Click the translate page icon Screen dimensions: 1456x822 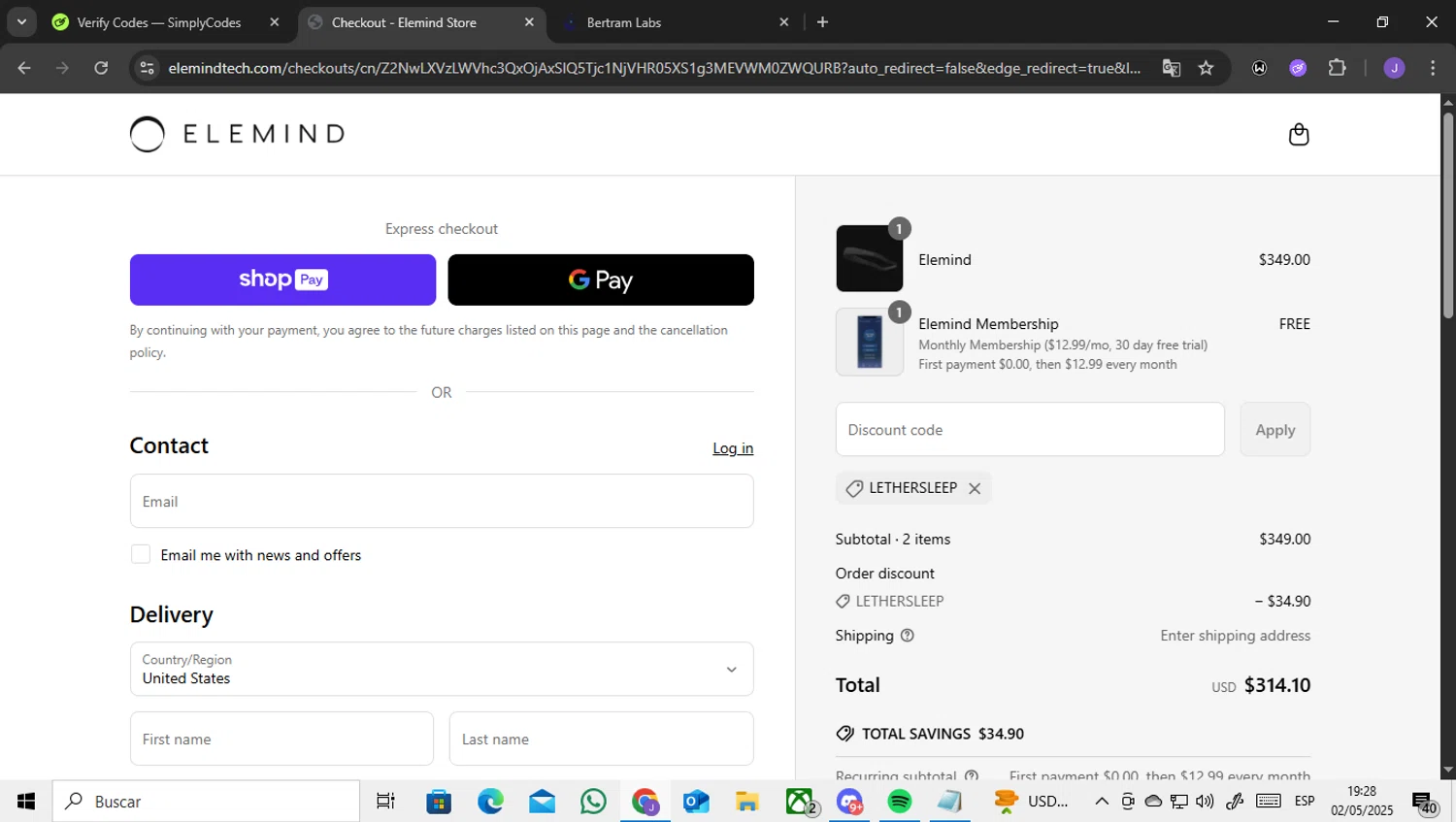(1172, 68)
